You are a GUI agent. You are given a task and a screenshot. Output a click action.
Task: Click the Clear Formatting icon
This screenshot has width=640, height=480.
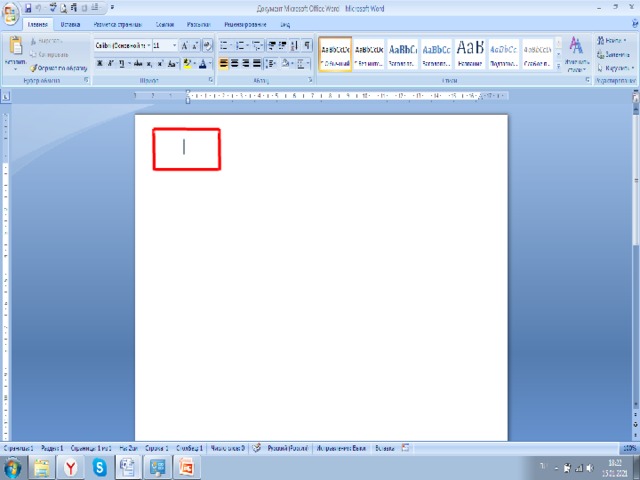point(207,46)
